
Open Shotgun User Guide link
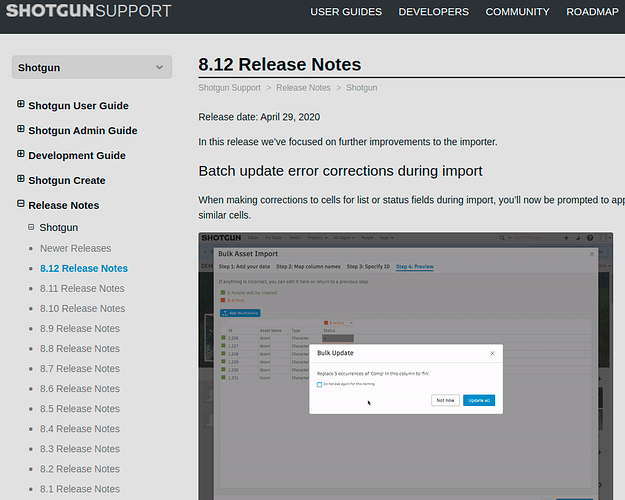pyautogui.click(x=79, y=106)
